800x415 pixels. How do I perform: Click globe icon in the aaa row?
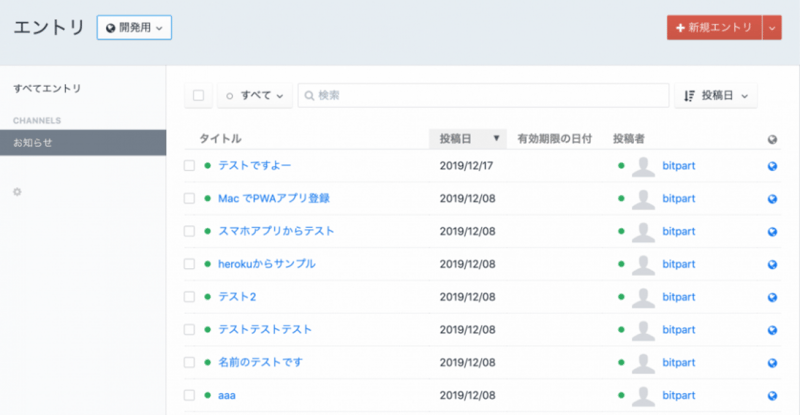(772, 396)
